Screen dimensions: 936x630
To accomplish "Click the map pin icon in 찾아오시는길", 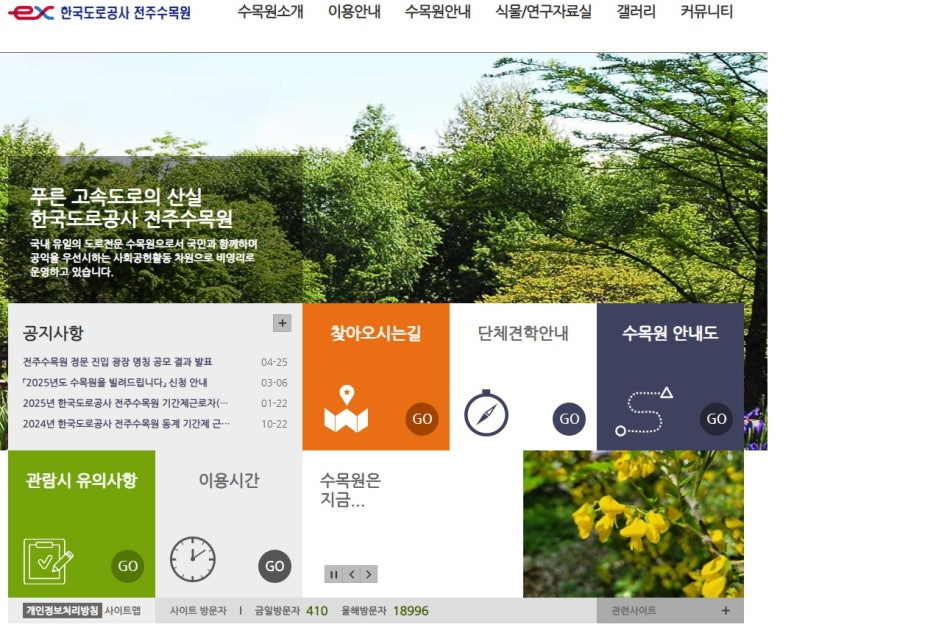I will point(346,409).
